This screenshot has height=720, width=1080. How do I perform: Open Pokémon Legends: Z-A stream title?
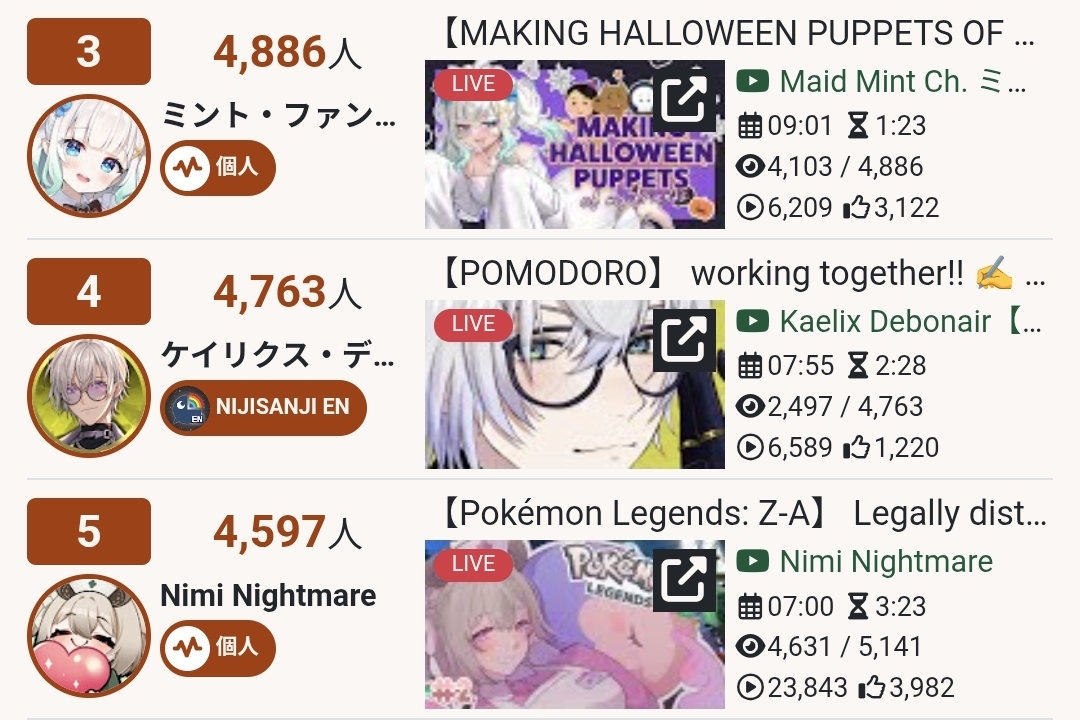pos(744,513)
